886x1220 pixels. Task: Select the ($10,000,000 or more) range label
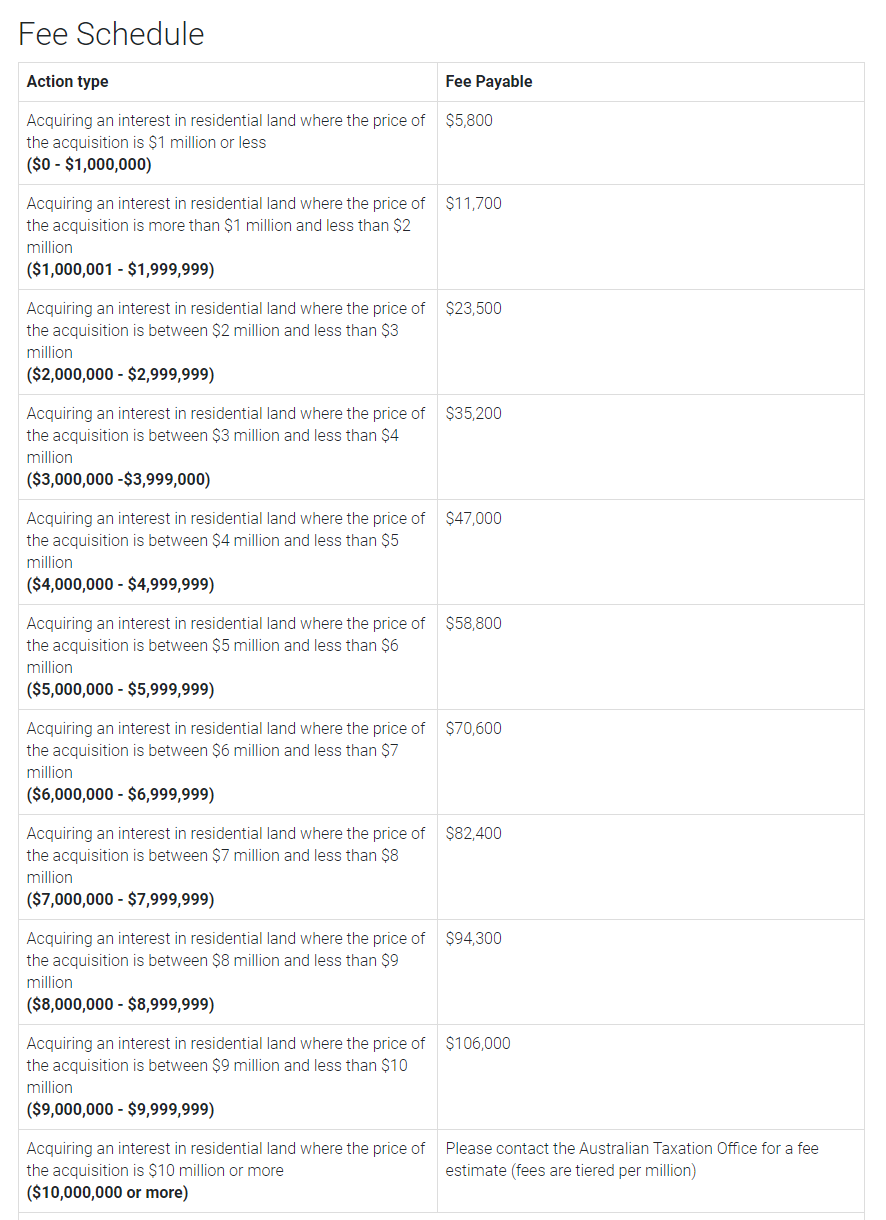pos(107,1193)
